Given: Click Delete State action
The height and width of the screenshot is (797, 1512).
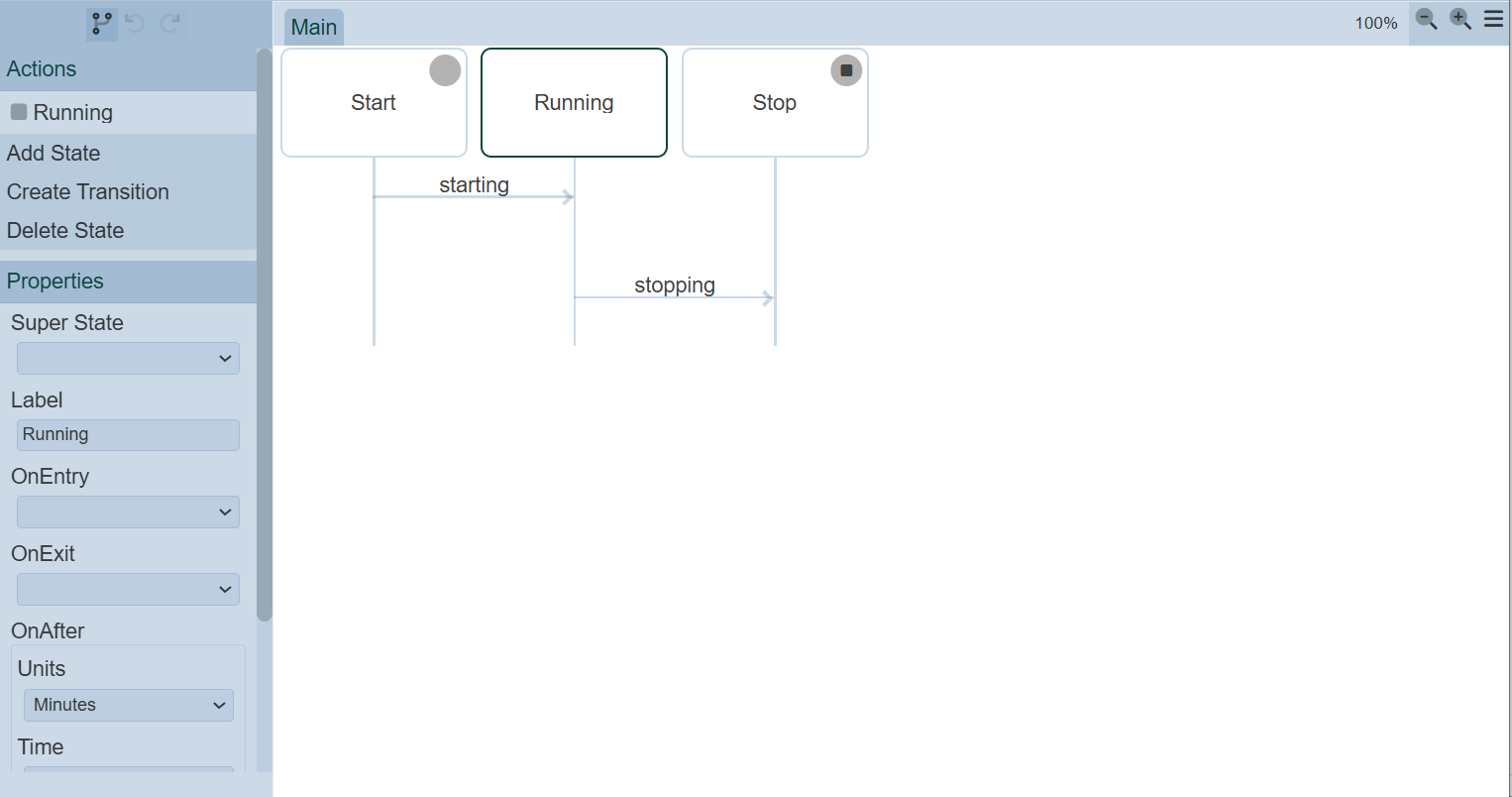Looking at the screenshot, I should pyautogui.click(x=65, y=230).
